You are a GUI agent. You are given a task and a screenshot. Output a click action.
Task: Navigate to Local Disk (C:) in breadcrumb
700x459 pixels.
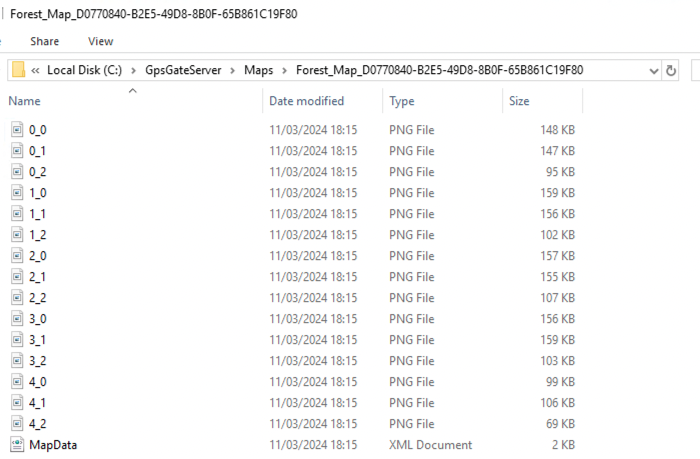pos(84,70)
